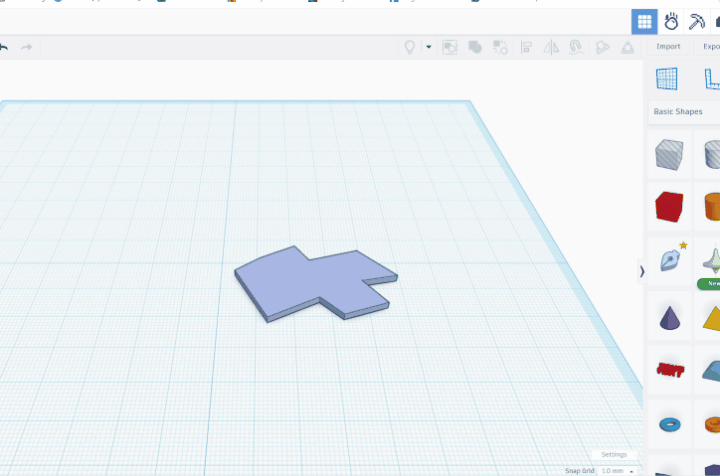This screenshot has height=476, width=720.
Task: Pick the blue Torus shape
Action: tap(670, 424)
